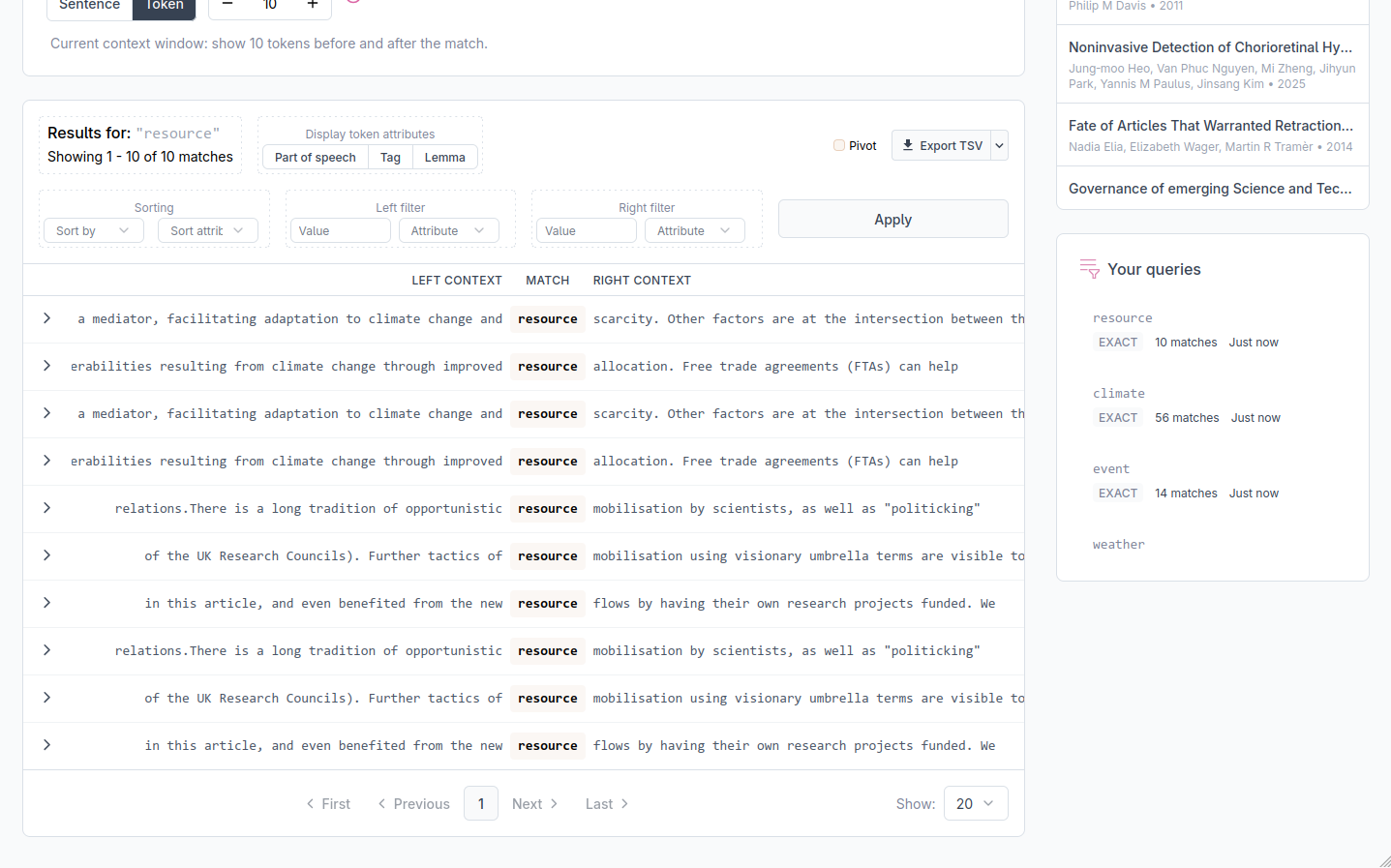Select the Token context tab
Viewport: 1391px width, 868px height.
[164, 6]
